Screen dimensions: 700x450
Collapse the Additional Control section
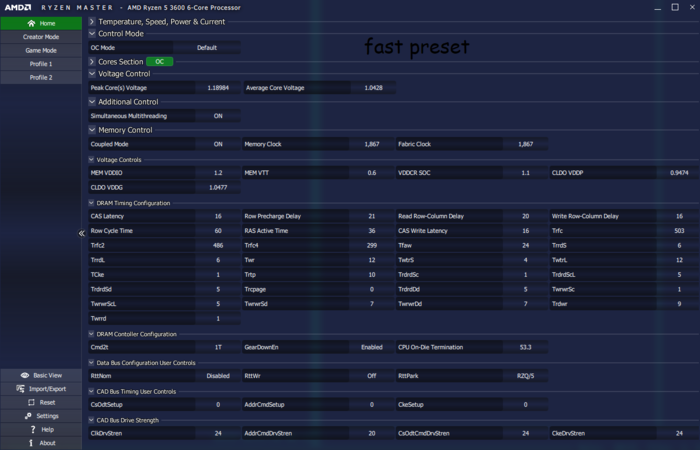coord(92,102)
